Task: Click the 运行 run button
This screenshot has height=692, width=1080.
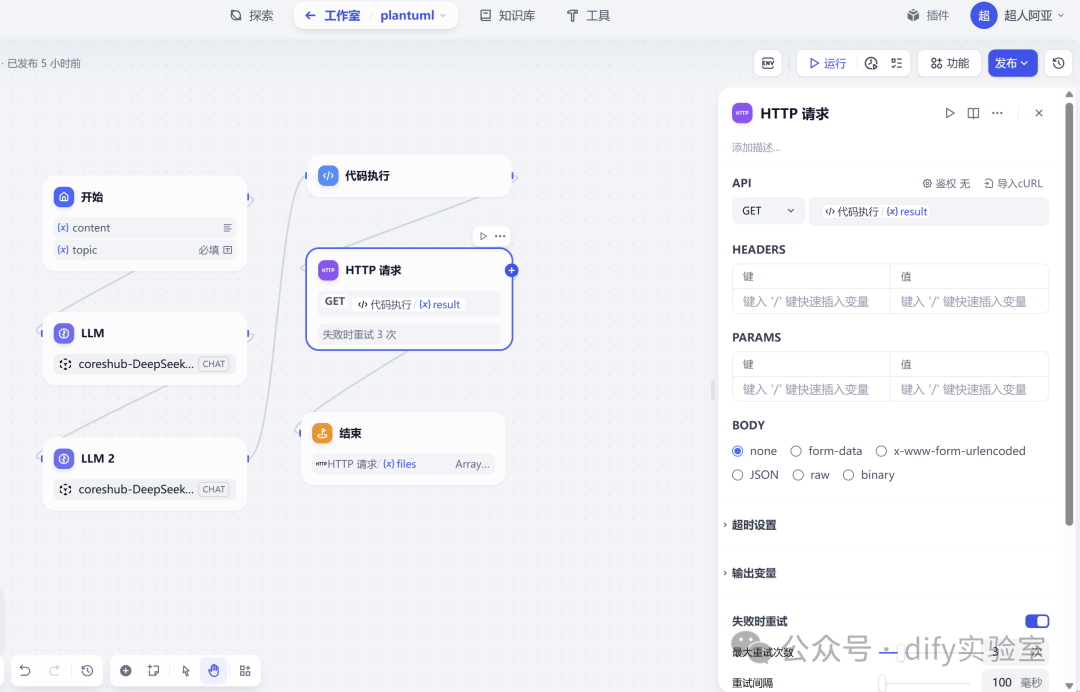Action: [827, 63]
